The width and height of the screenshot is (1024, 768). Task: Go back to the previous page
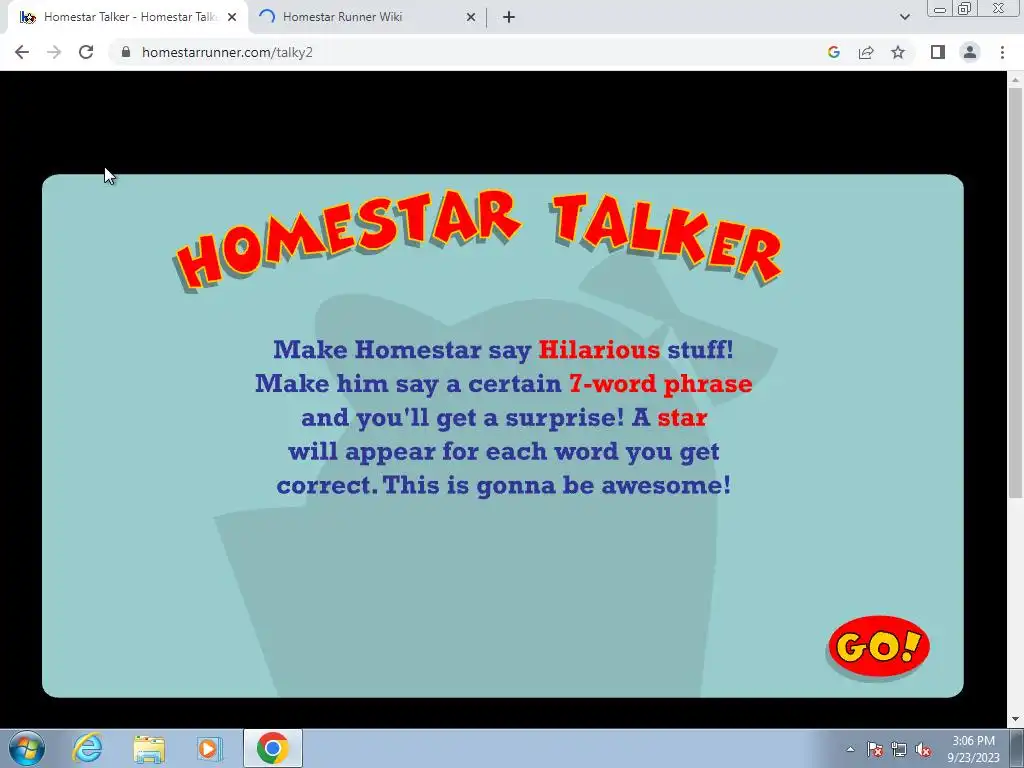tap(22, 52)
